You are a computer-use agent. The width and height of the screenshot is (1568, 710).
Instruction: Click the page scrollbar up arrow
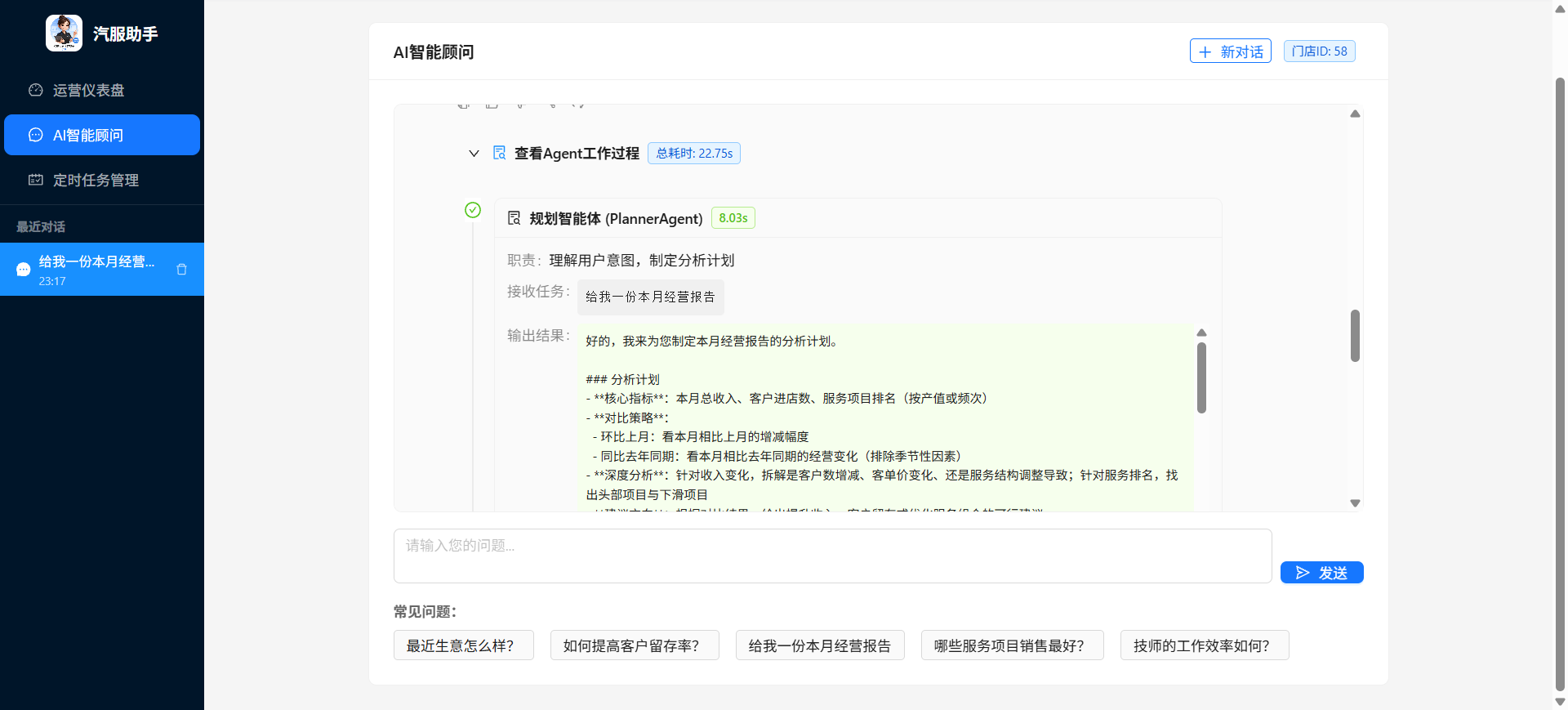point(1560,9)
